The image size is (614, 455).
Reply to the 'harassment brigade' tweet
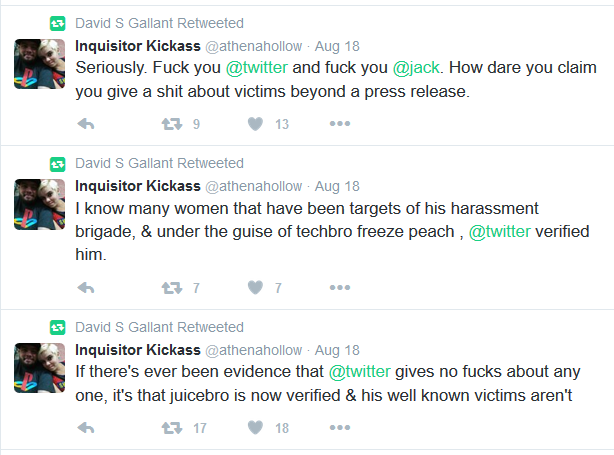pos(86,288)
